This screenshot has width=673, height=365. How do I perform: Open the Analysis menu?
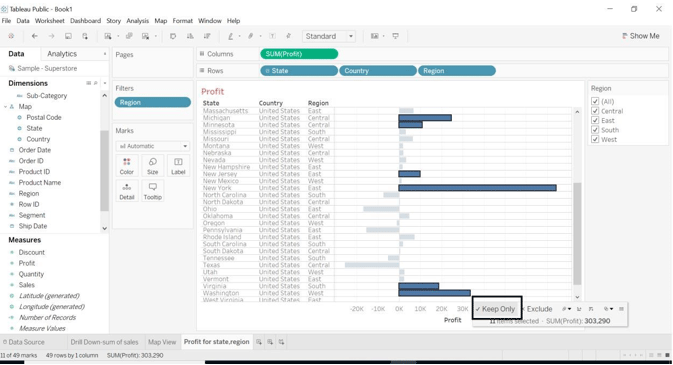(x=137, y=21)
